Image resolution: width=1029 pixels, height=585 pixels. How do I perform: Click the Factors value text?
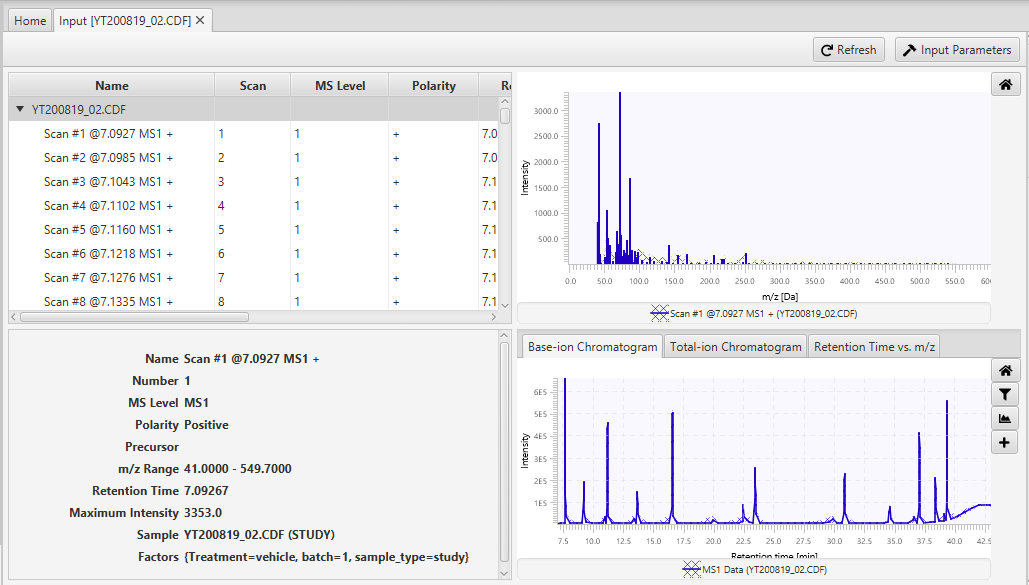[x=327, y=557]
